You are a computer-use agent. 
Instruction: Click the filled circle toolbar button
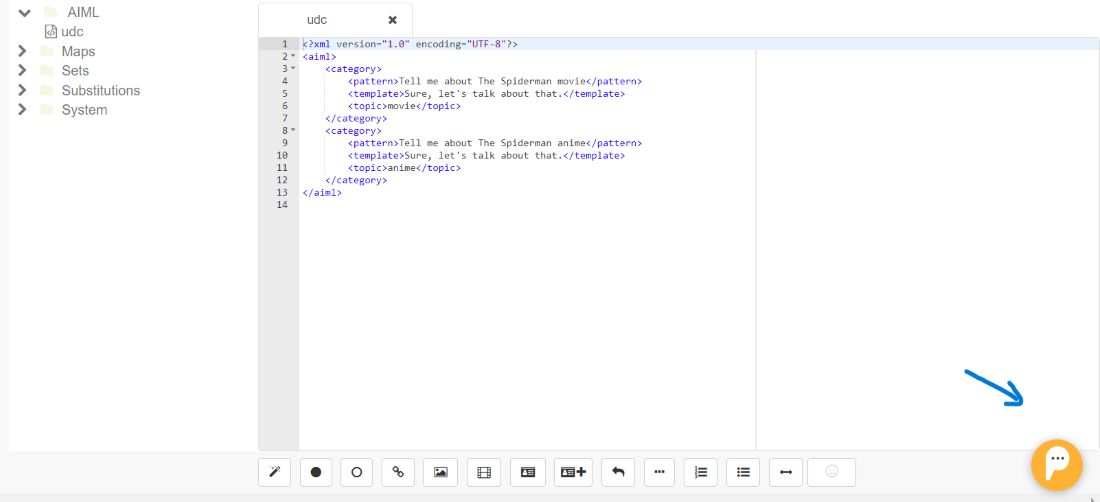point(316,473)
